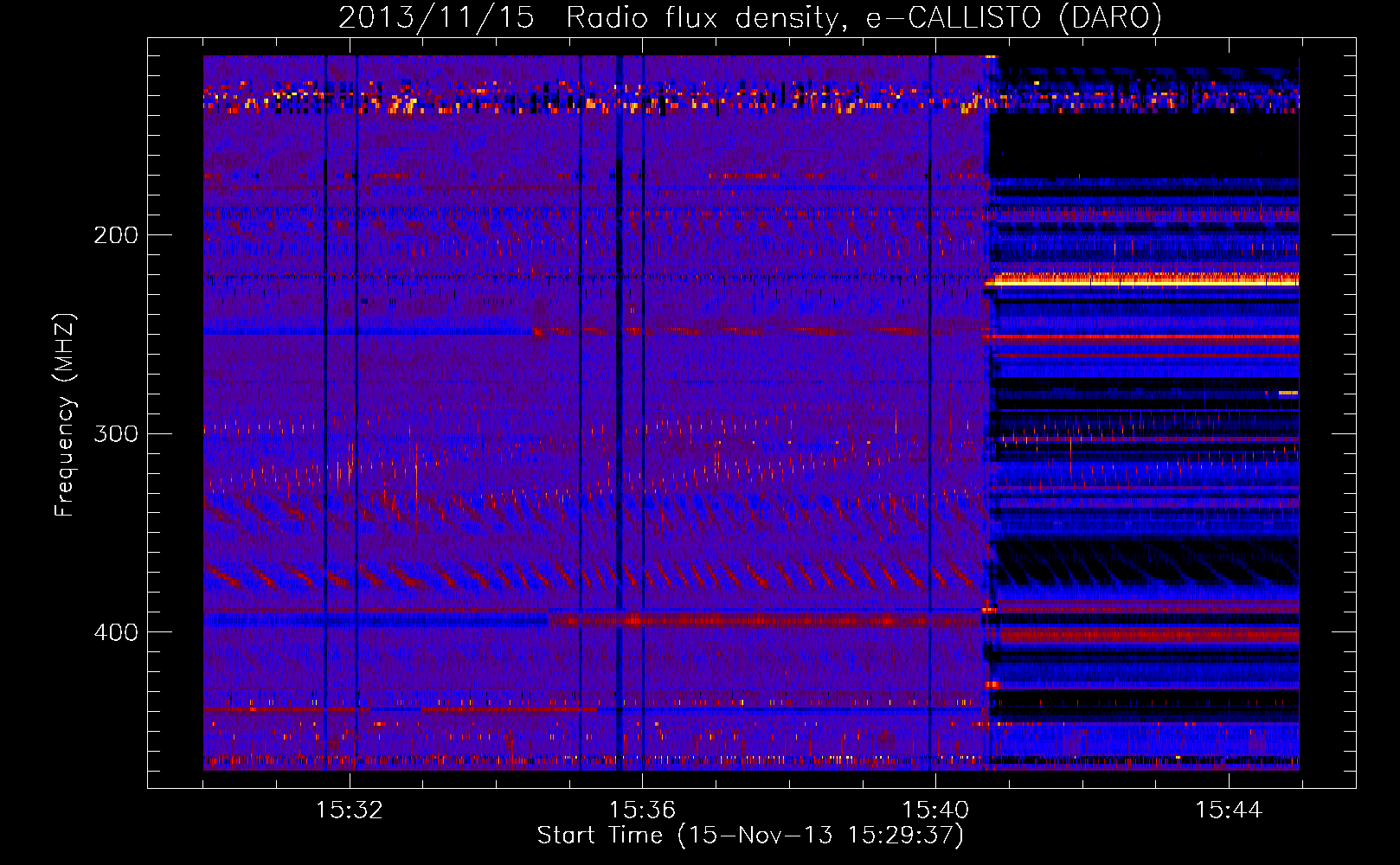Click the 300 frequency tick label
The width and height of the screenshot is (1400, 865).
115,433
